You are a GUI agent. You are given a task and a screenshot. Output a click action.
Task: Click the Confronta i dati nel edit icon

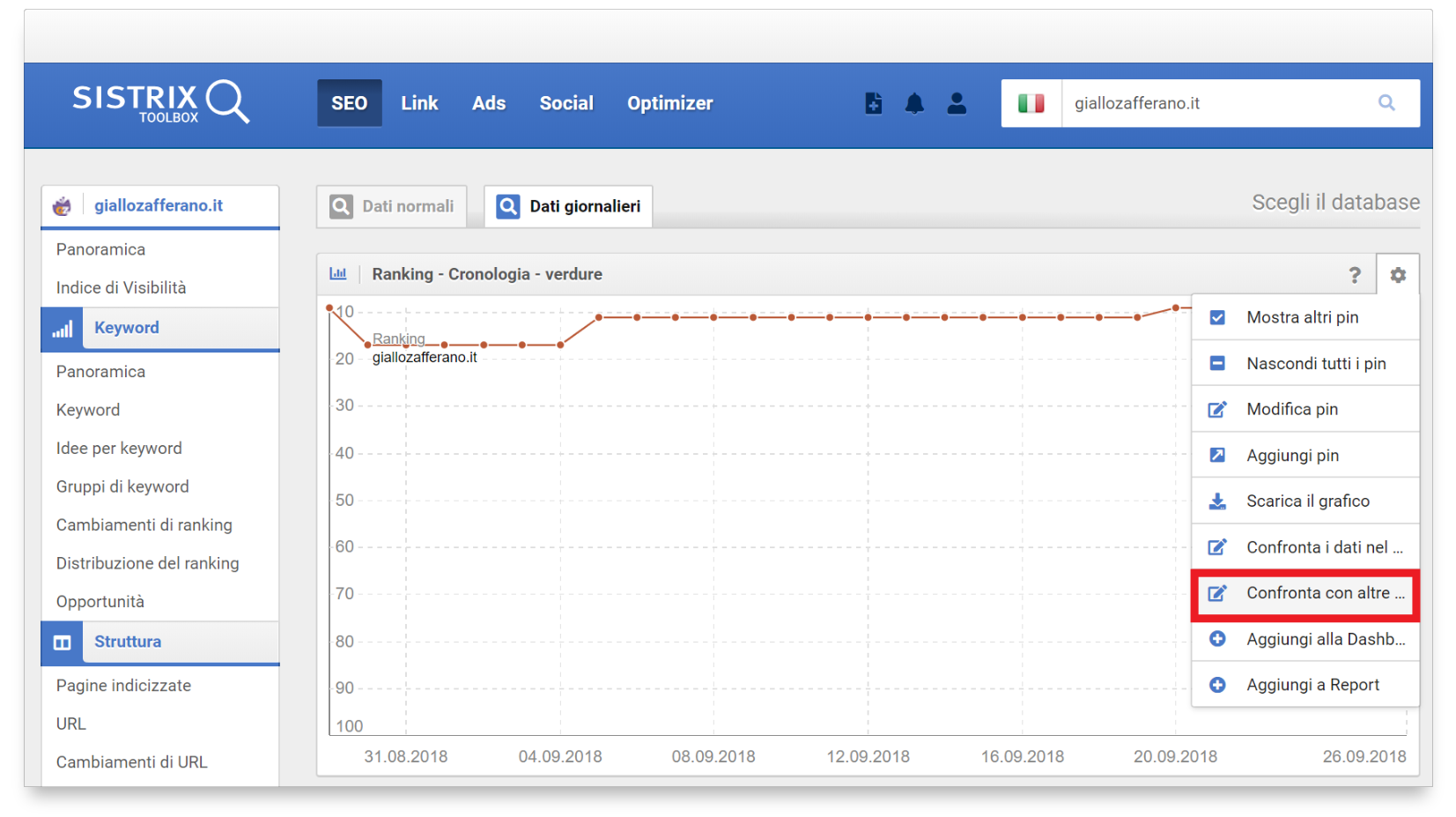tap(1217, 547)
